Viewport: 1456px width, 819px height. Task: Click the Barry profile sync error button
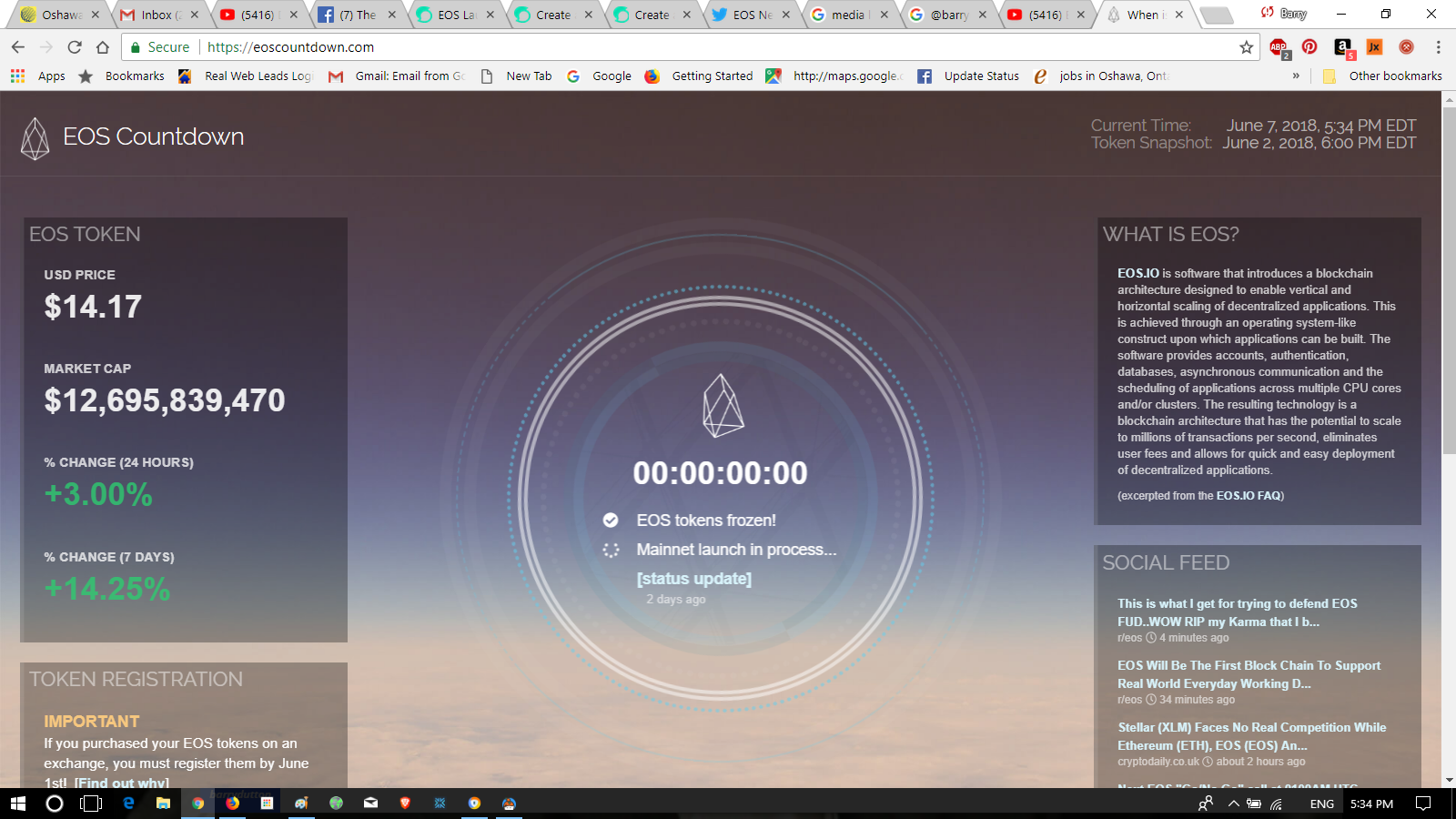[1284, 14]
